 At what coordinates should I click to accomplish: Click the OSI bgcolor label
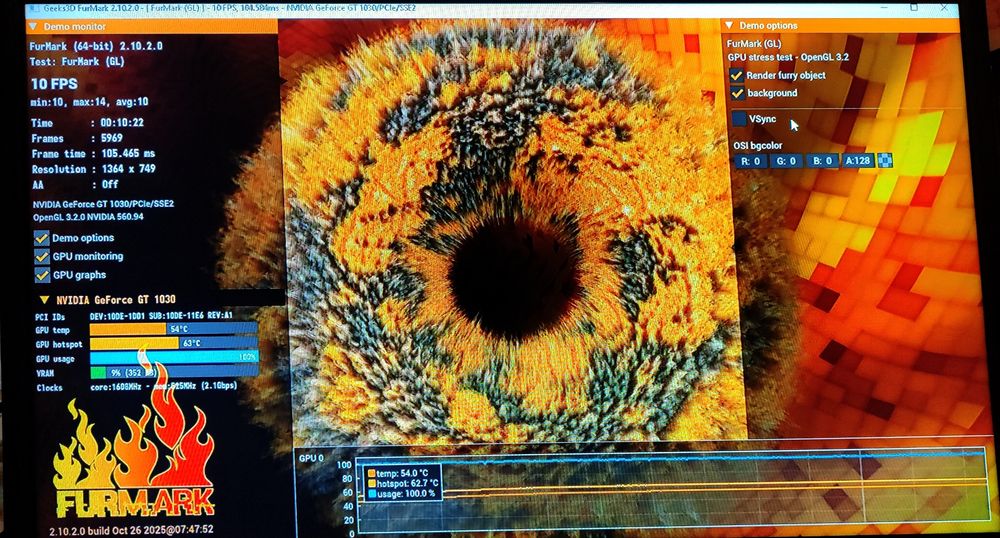pos(758,145)
